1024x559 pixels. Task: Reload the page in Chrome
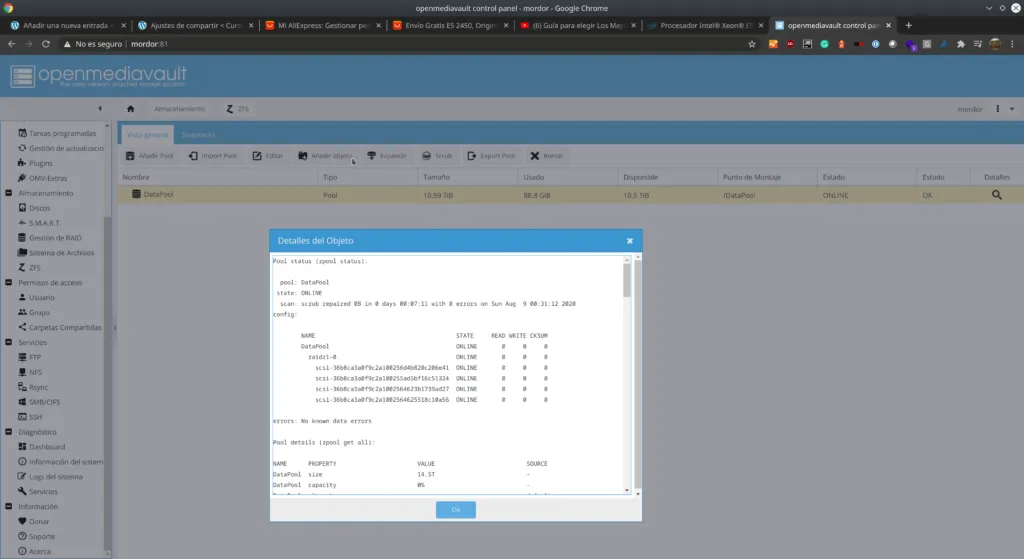coord(46,44)
